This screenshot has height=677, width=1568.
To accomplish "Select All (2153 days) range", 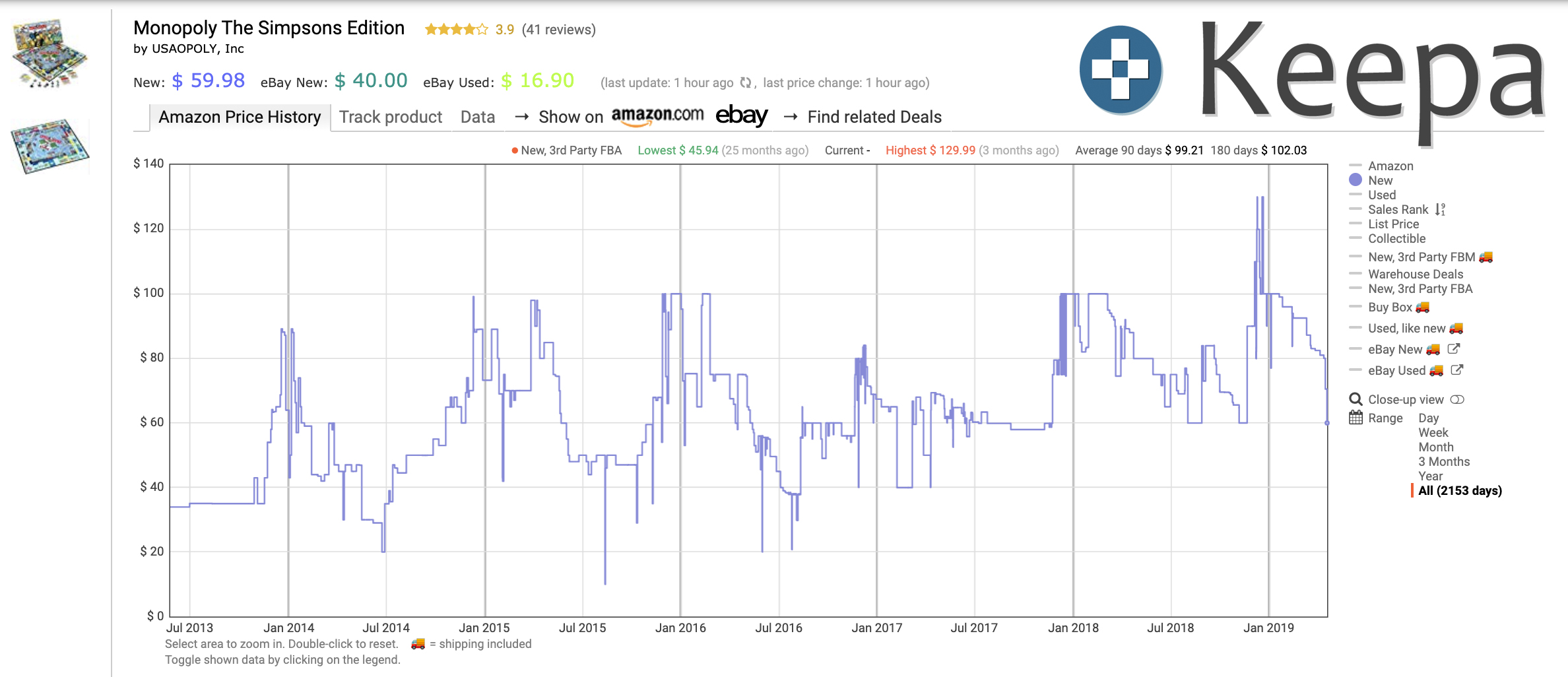I will tap(1460, 490).
